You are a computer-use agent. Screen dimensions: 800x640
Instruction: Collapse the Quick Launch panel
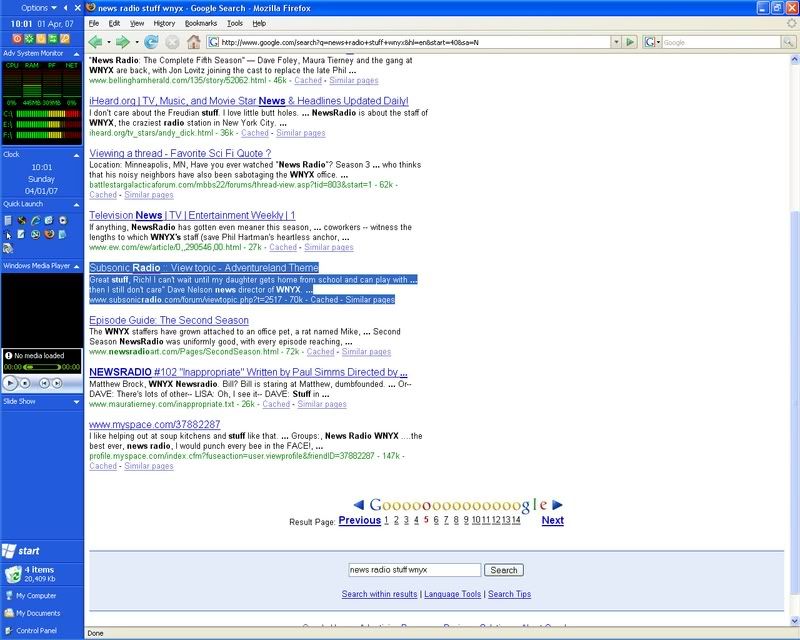pyautogui.click(x=74, y=204)
